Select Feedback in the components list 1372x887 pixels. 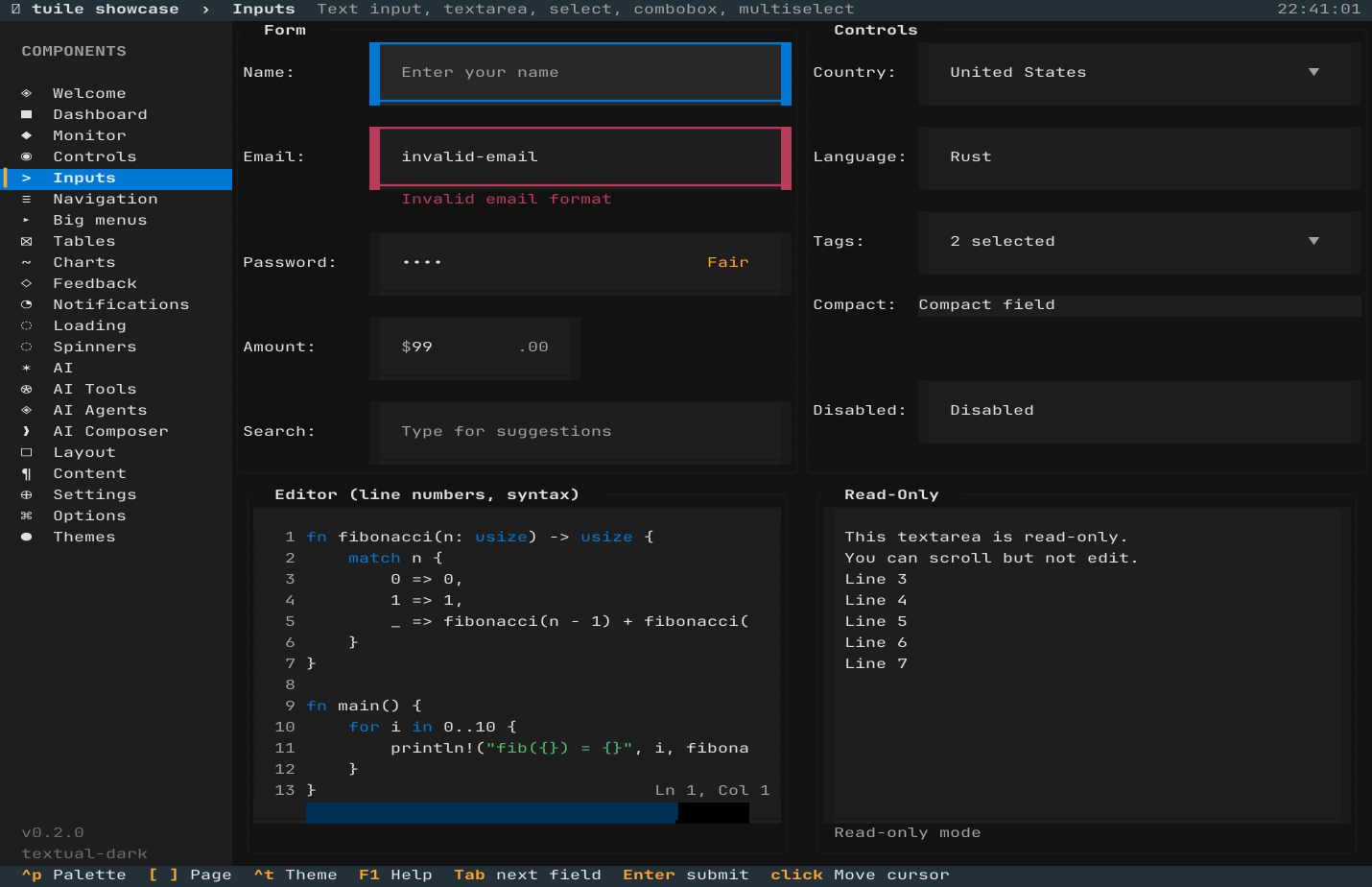tap(116, 283)
